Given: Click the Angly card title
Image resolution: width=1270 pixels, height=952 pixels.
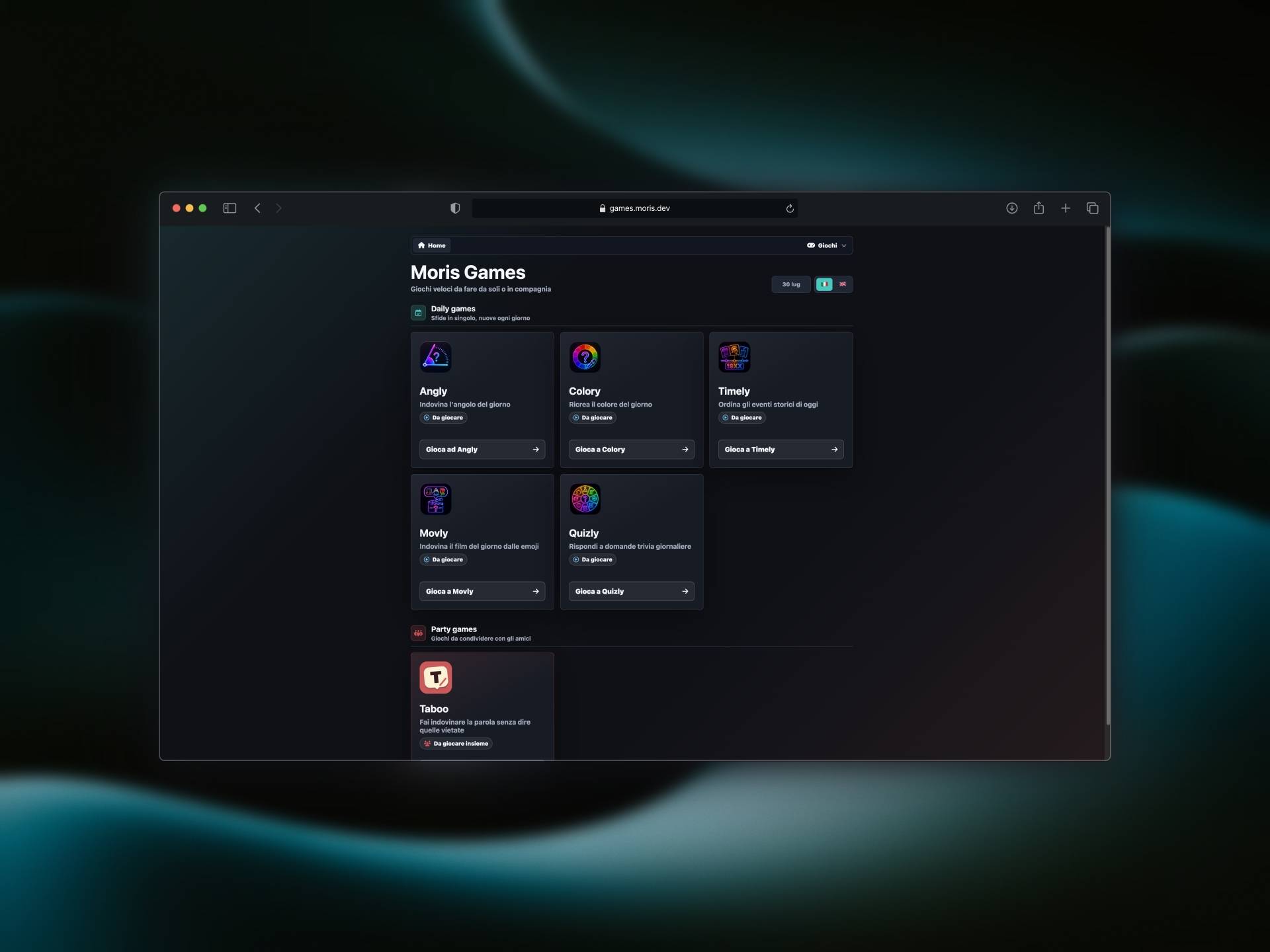Looking at the screenshot, I should tap(433, 391).
